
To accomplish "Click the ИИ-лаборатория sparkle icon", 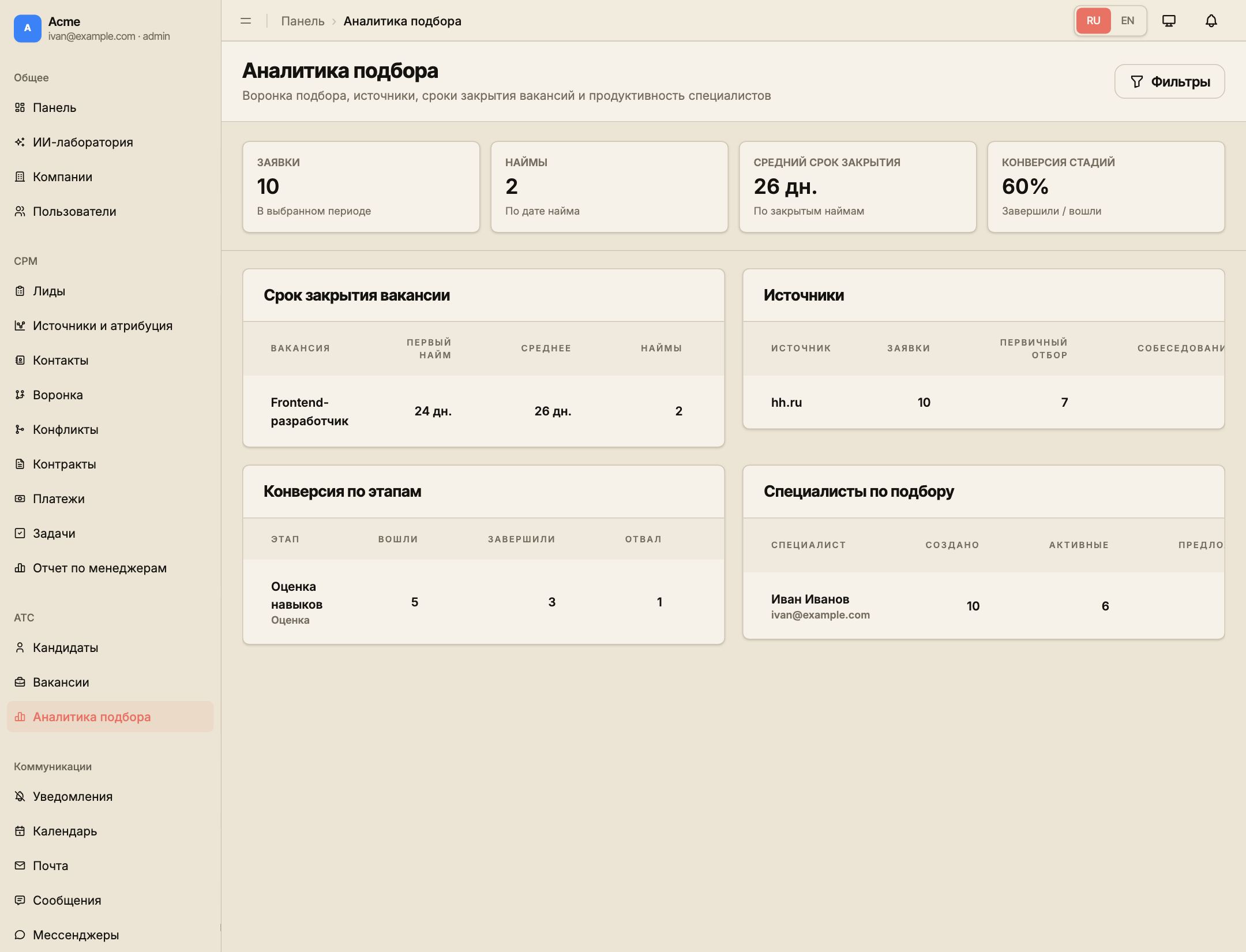I will point(20,142).
